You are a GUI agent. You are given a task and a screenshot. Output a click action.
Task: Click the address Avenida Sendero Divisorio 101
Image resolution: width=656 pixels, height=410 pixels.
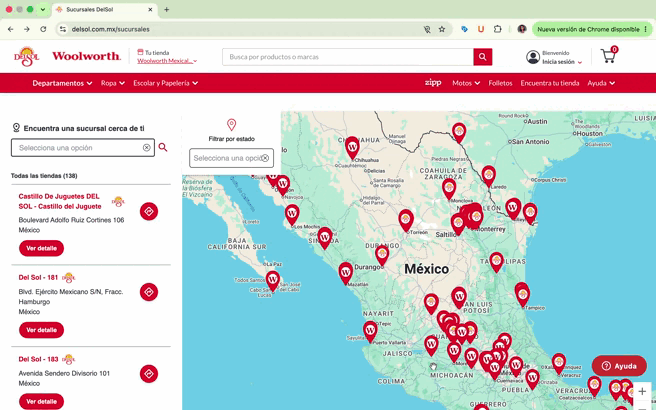point(64,373)
